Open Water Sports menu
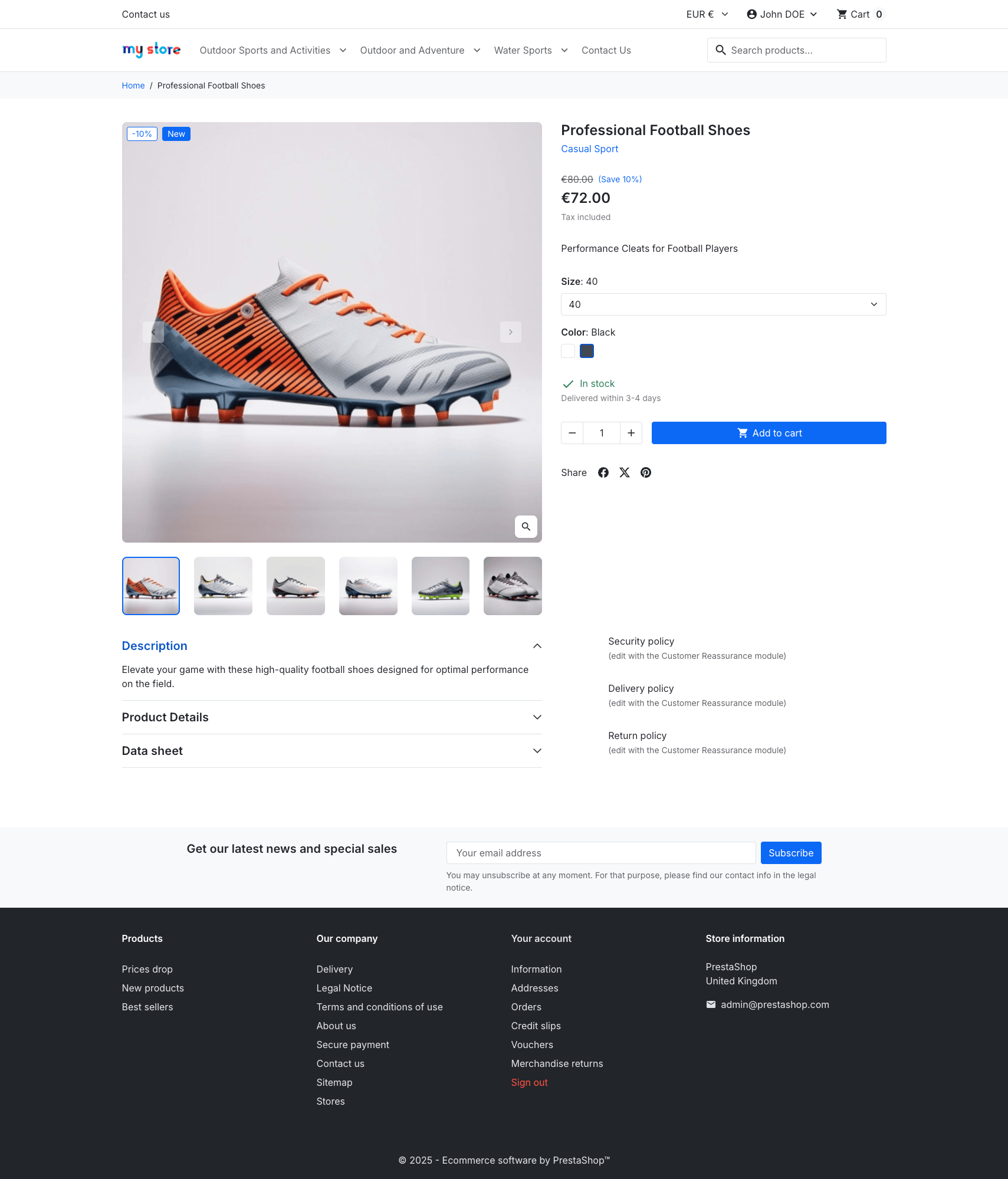The height and width of the screenshot is (1179, 1008). [x=531, y=50]
